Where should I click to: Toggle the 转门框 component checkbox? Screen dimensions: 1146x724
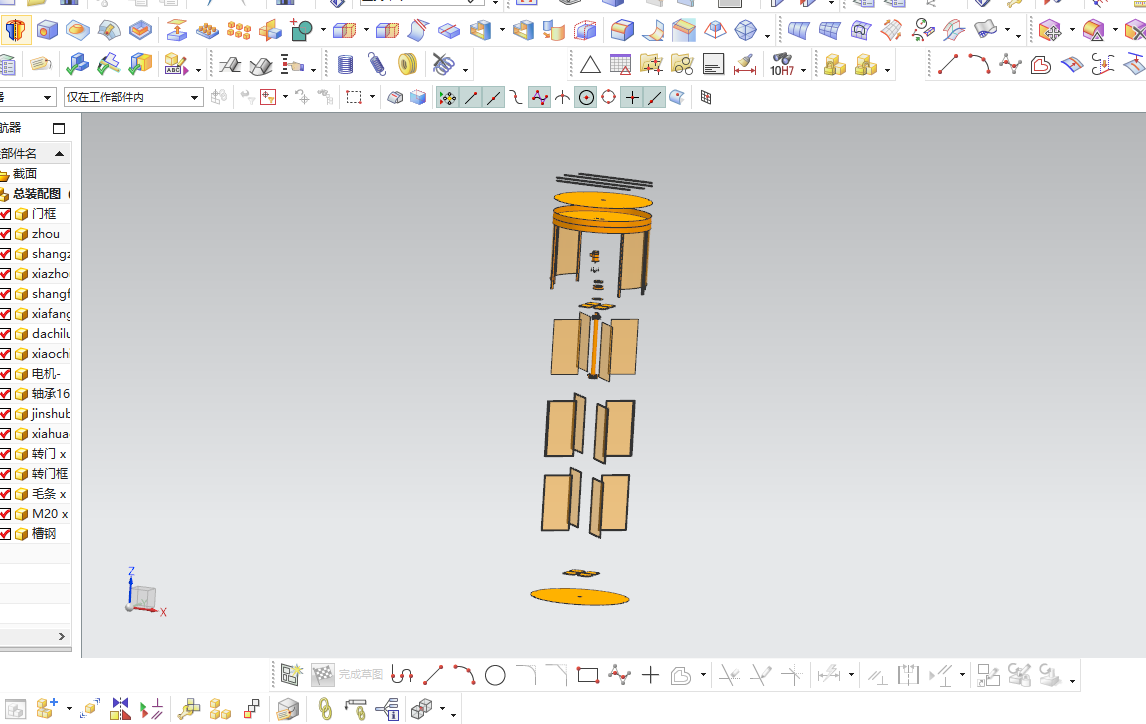6,474
